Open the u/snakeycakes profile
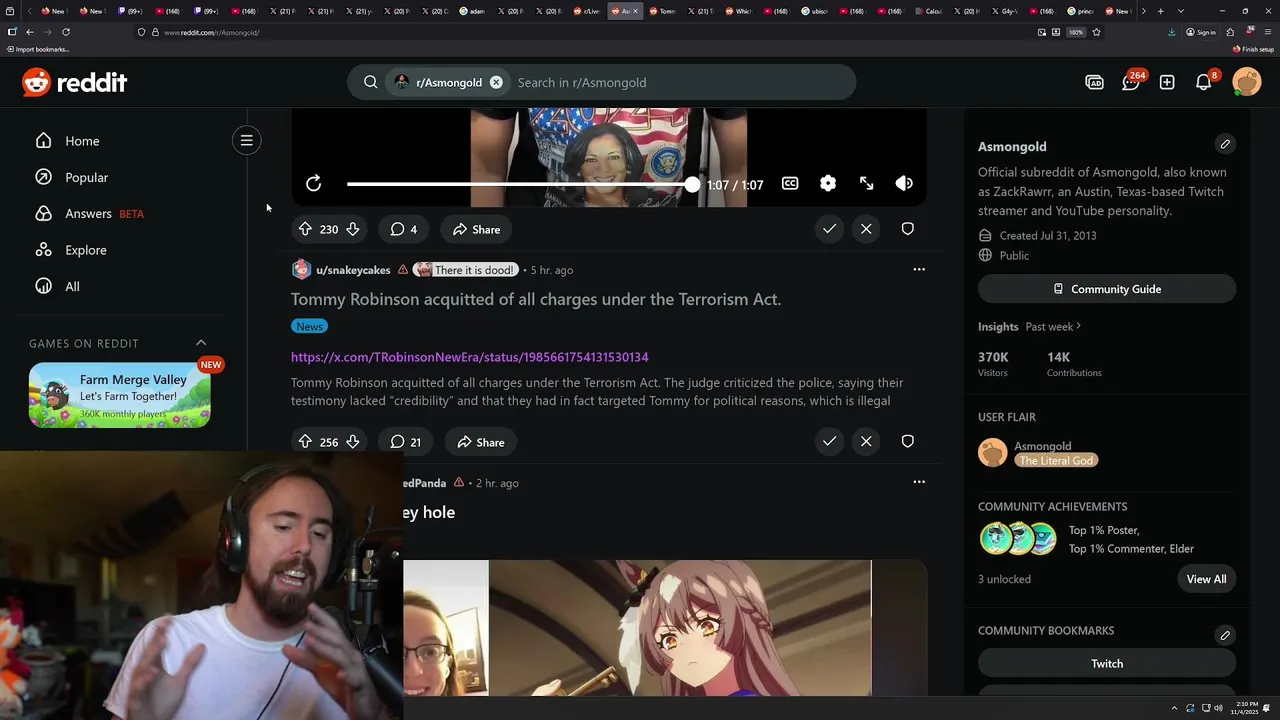 353,270
